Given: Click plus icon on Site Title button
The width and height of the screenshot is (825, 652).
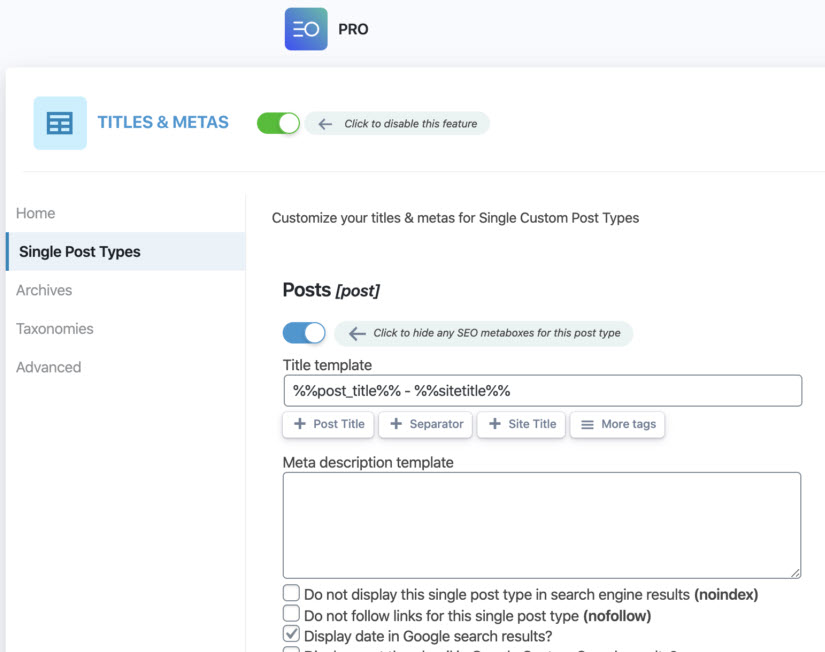Looking at the screenshot, I should pyautogui.click(x=494, y=424).
